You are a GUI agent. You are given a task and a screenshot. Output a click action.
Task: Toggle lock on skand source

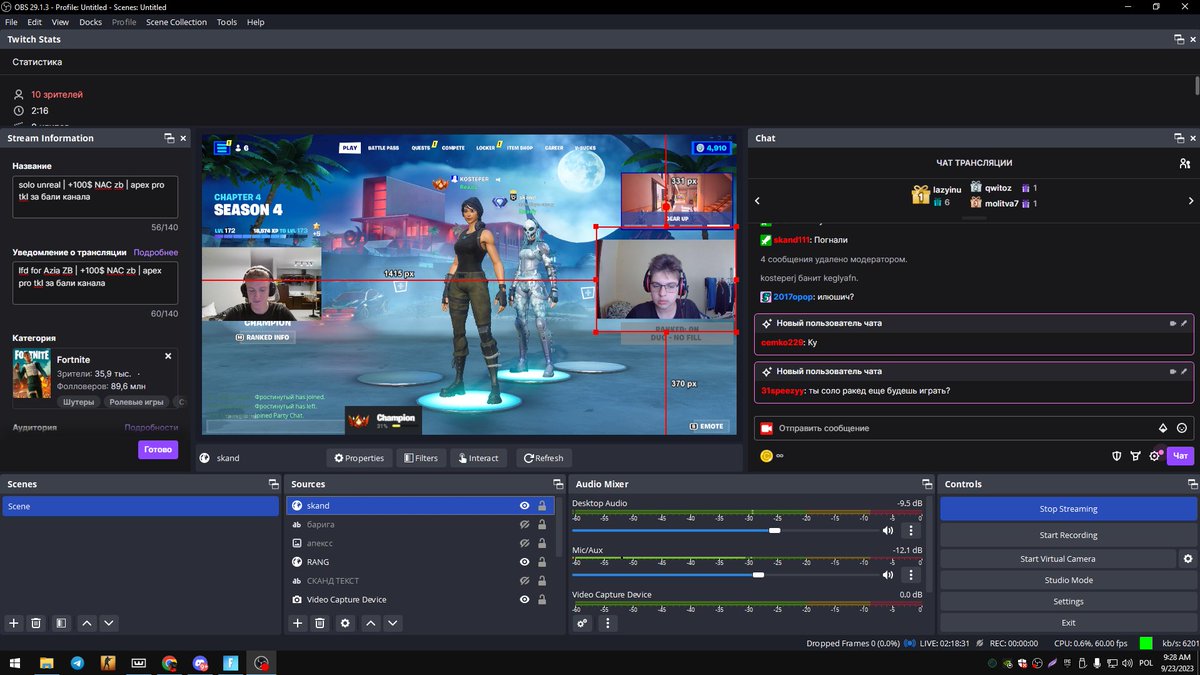click(542, 506)
